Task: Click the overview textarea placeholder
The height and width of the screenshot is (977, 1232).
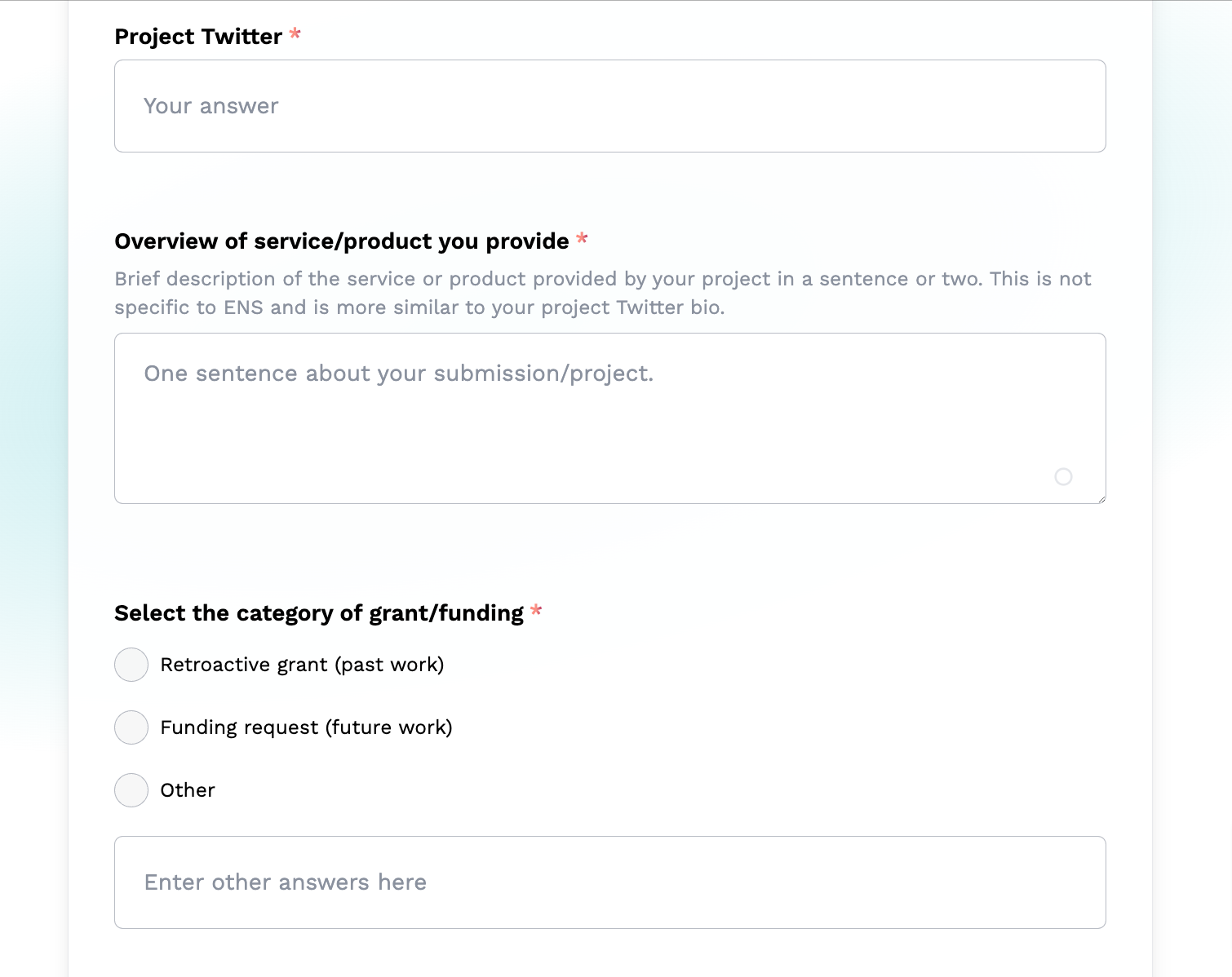Action: (398, 374)
